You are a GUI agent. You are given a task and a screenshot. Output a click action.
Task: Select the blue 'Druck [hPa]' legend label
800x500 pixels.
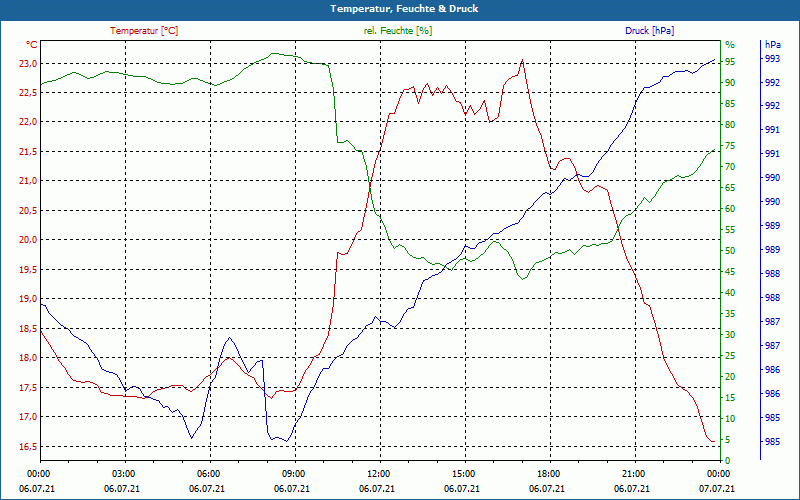click(x=649, y=31)
